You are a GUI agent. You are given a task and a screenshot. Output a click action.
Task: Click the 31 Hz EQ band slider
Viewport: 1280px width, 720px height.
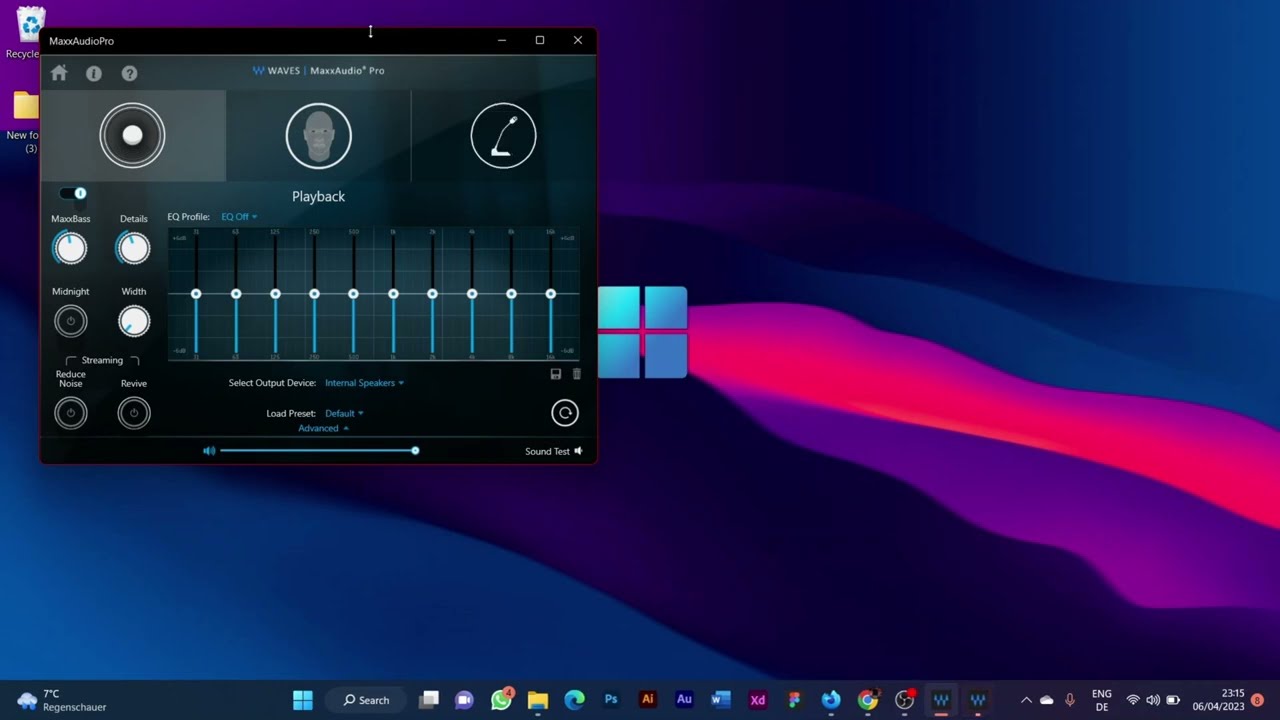(x=196, y=294)
